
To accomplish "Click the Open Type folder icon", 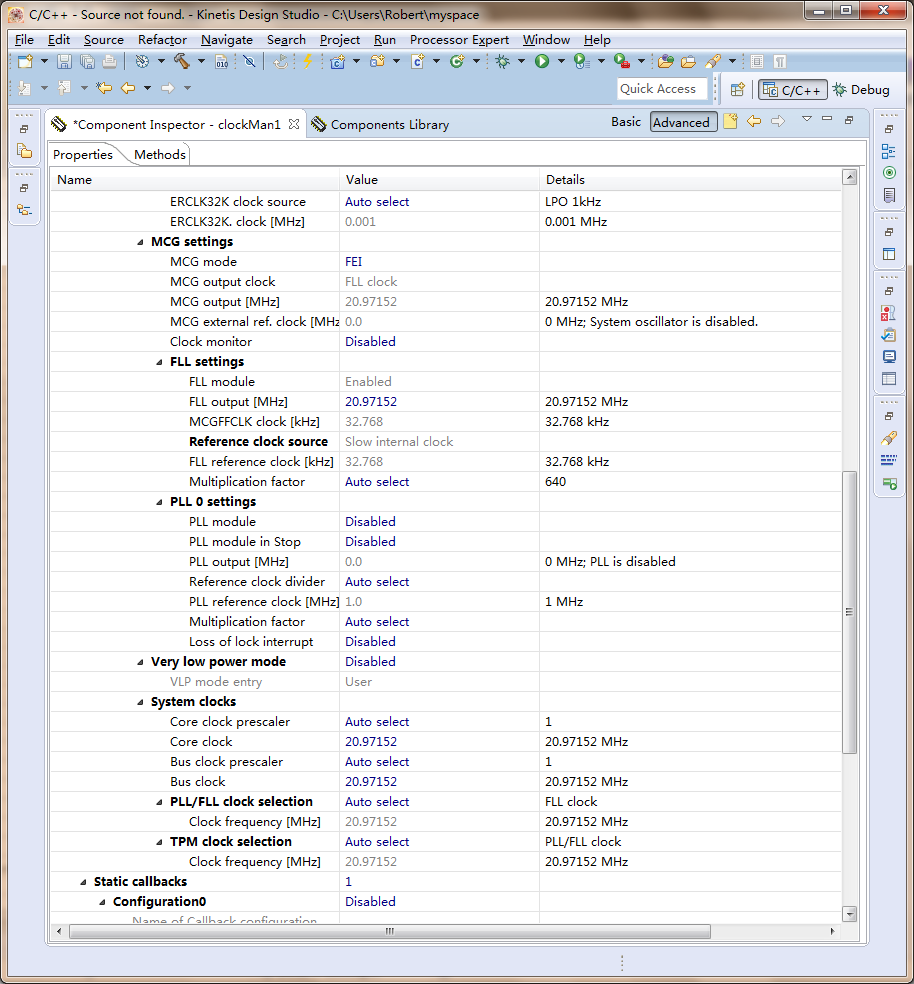I will click(x=665, y=62).
